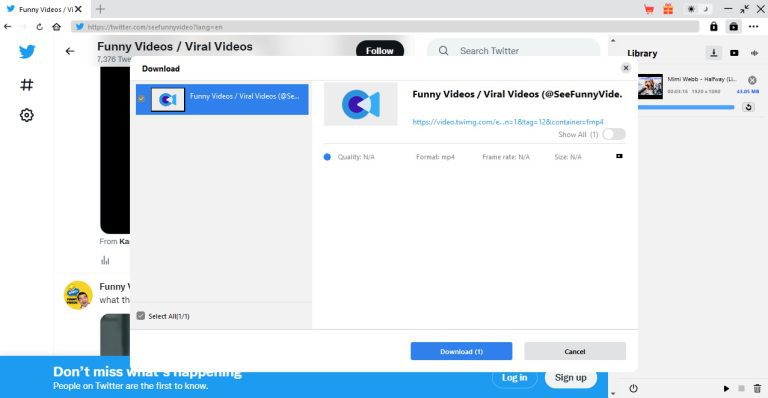Viewport: 768px width, 398px height.
Task: Cancel the download dialog
Action: click(575, 351)
